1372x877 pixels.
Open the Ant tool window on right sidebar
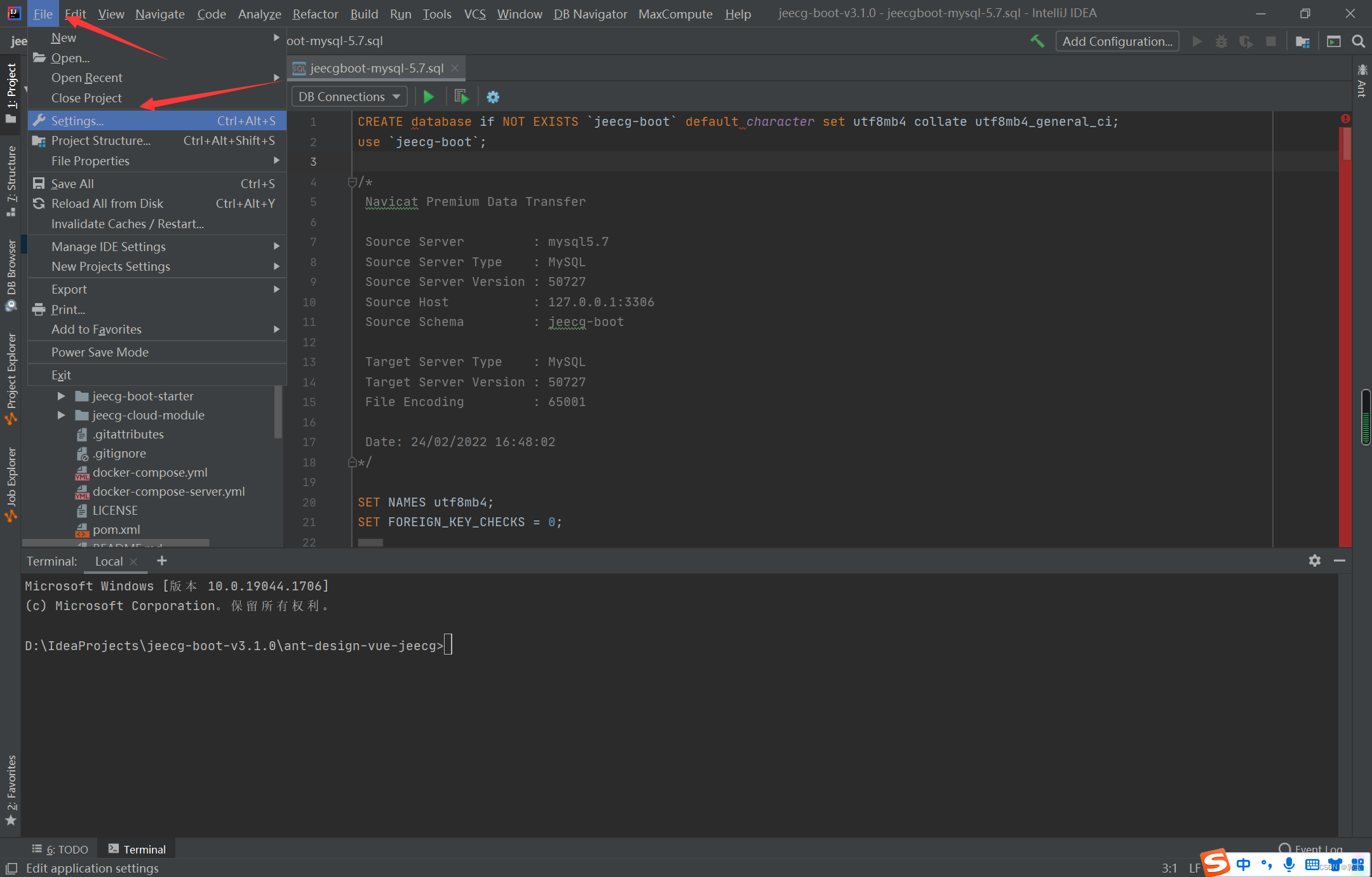click(1361, 79)
